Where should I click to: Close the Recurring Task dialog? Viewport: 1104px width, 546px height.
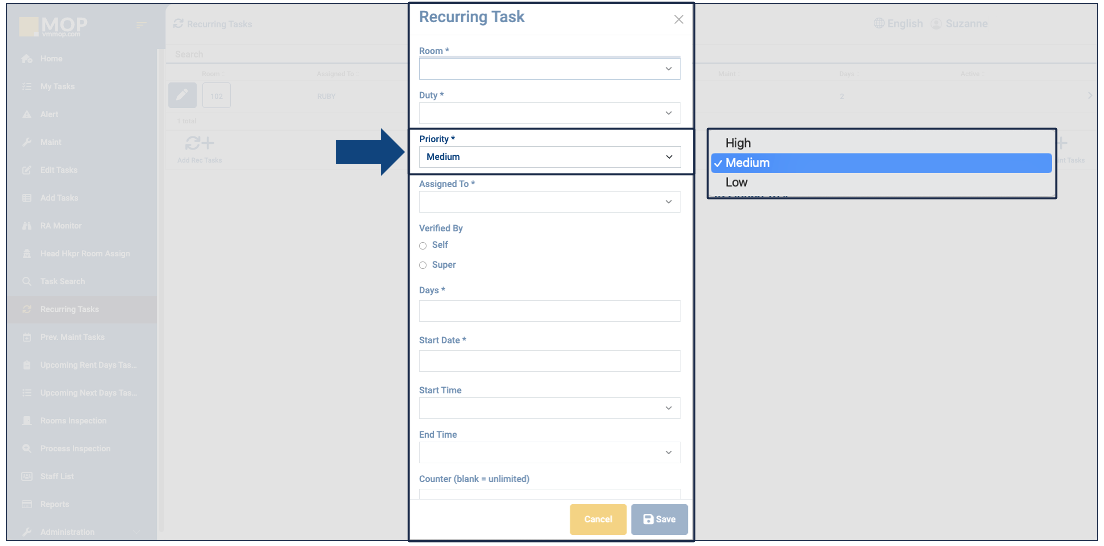(679, 19)
